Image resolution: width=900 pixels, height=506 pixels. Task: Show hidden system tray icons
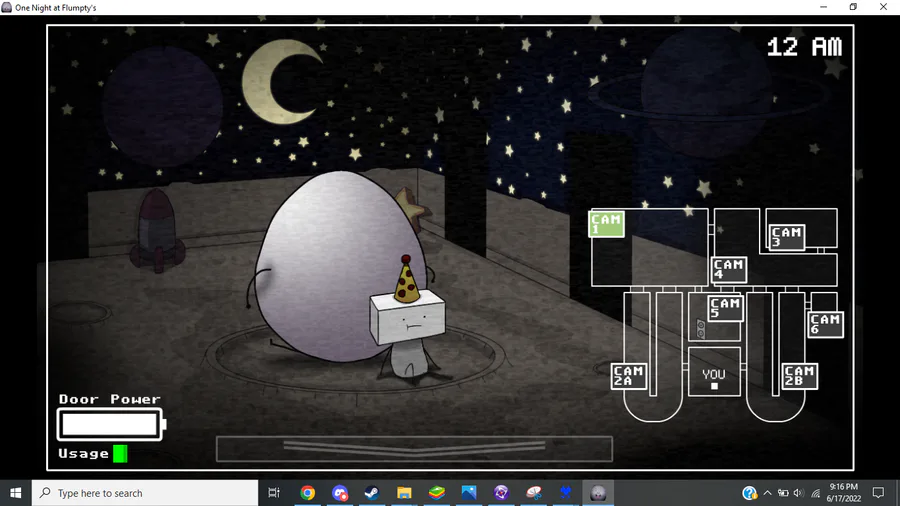pyautogui.click(x=767, y=493)
